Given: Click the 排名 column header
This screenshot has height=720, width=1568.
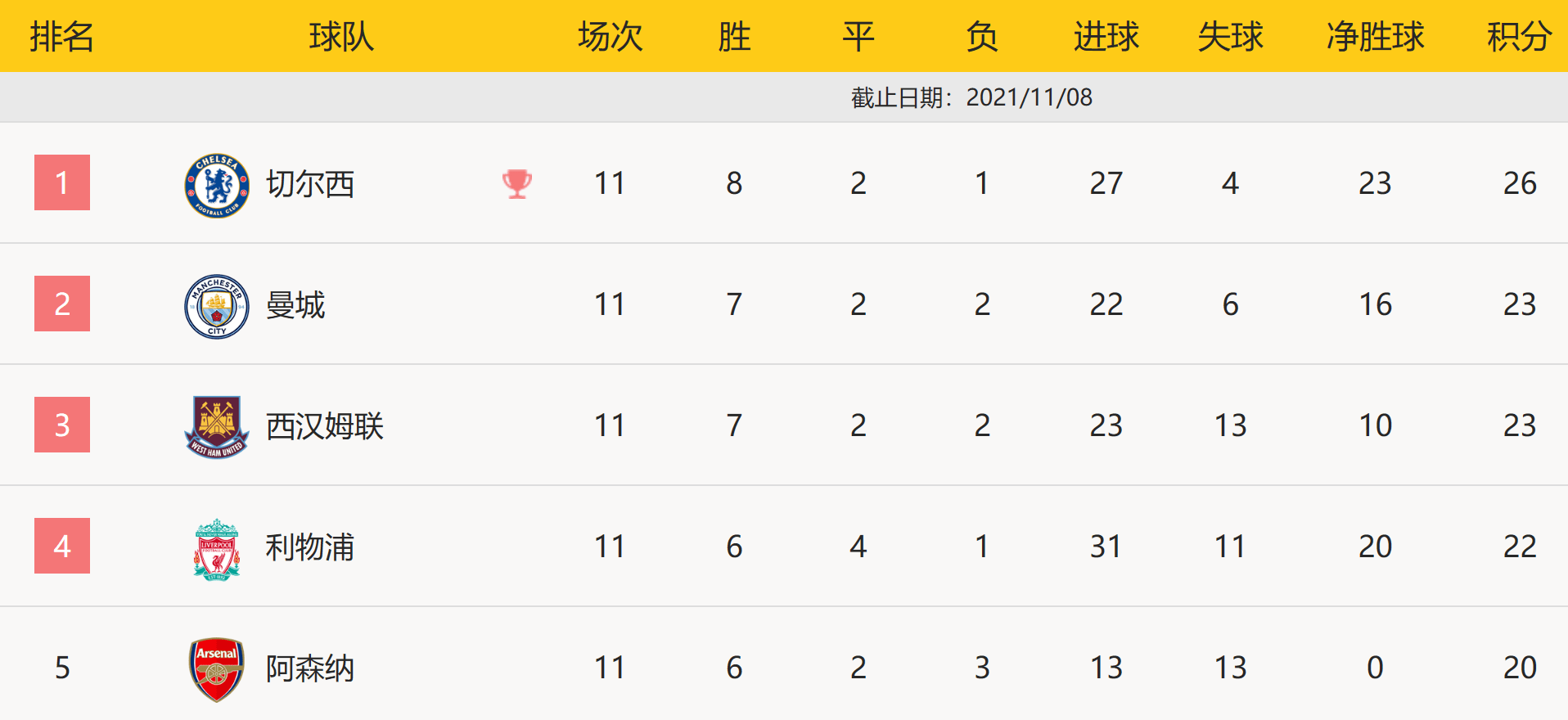Looking at the screenshot, I should coord(62,37).
